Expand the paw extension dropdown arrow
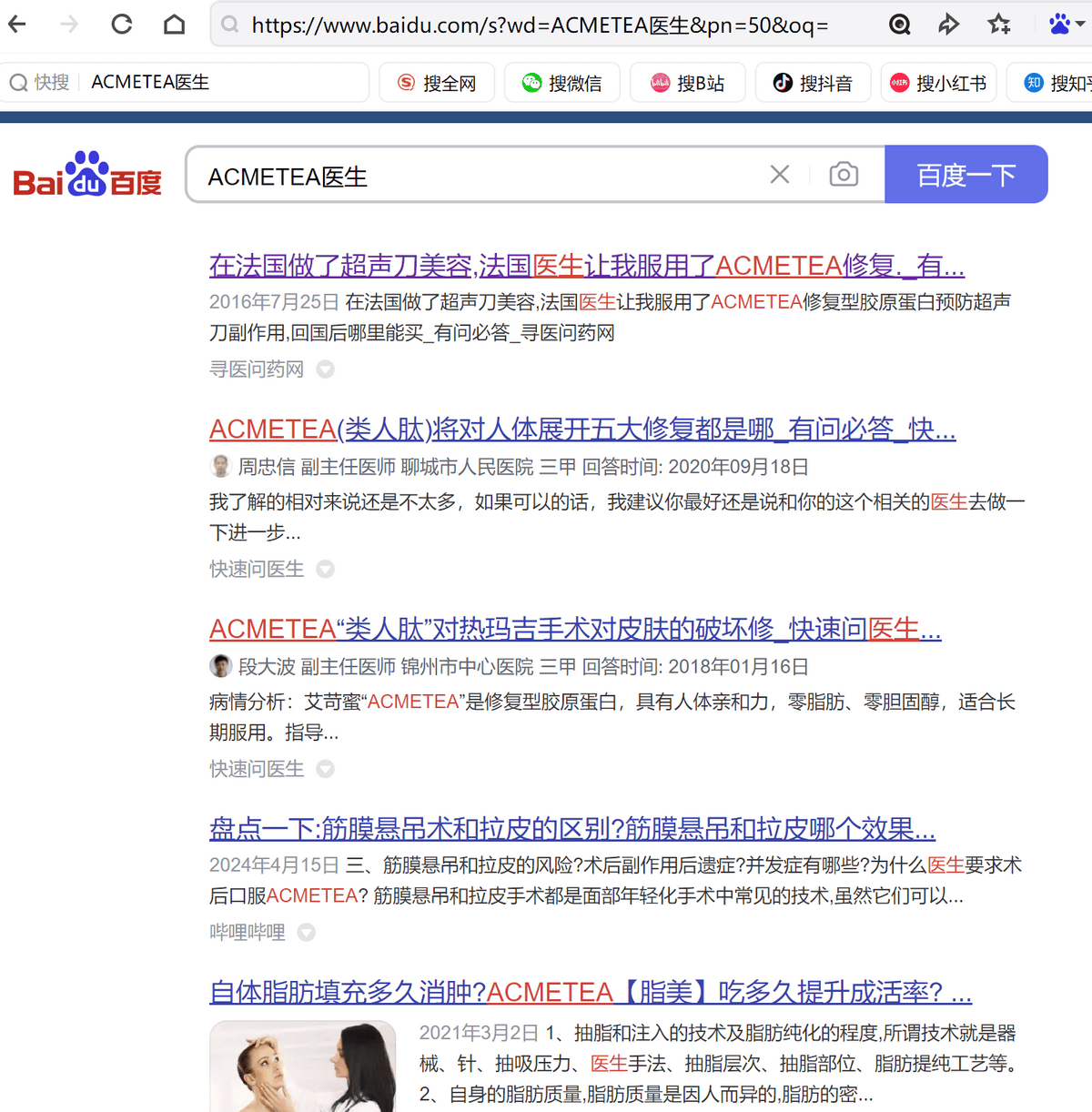The height and width of the screenshot is (1112, 1092). (x=1080, y=25)
